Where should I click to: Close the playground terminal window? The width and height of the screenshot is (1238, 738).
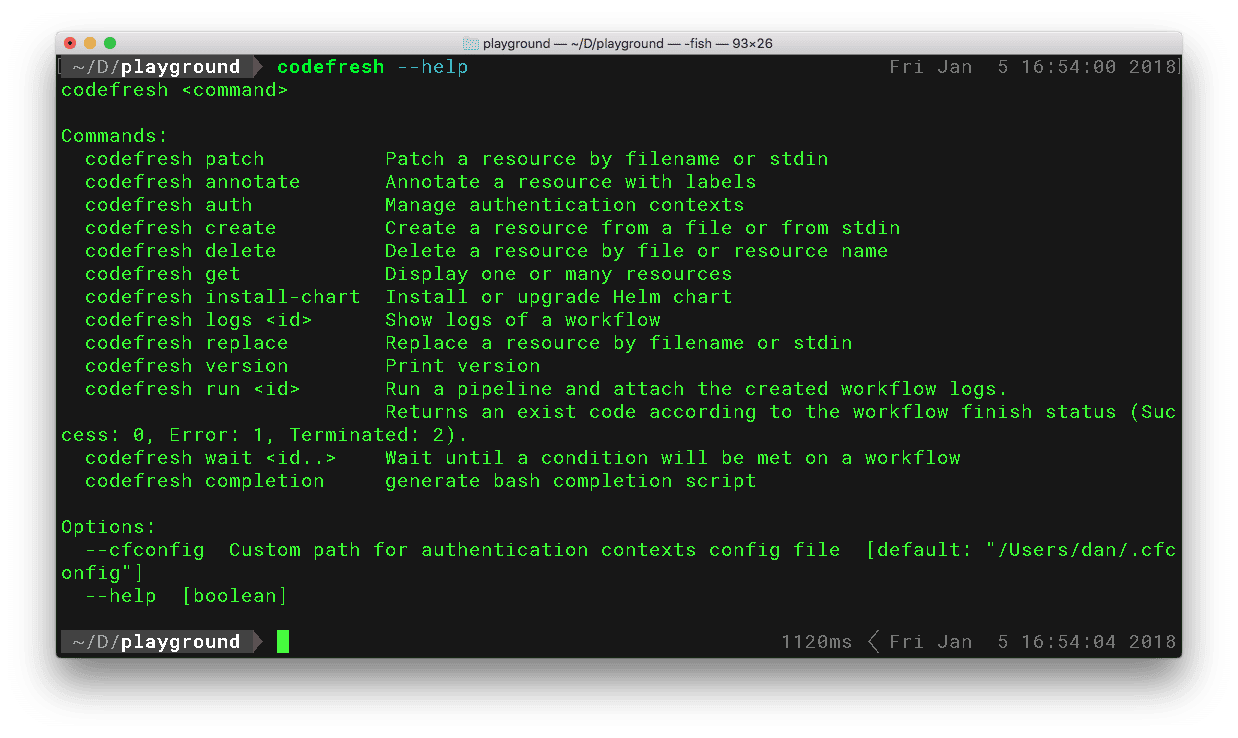pos(70,43)
